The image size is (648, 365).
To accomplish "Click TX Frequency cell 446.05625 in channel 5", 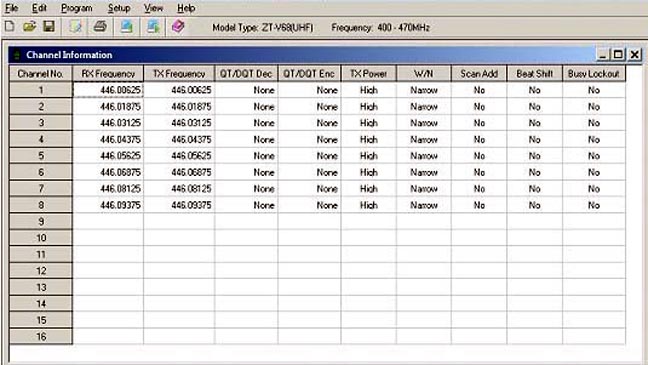I will [179, 156].
